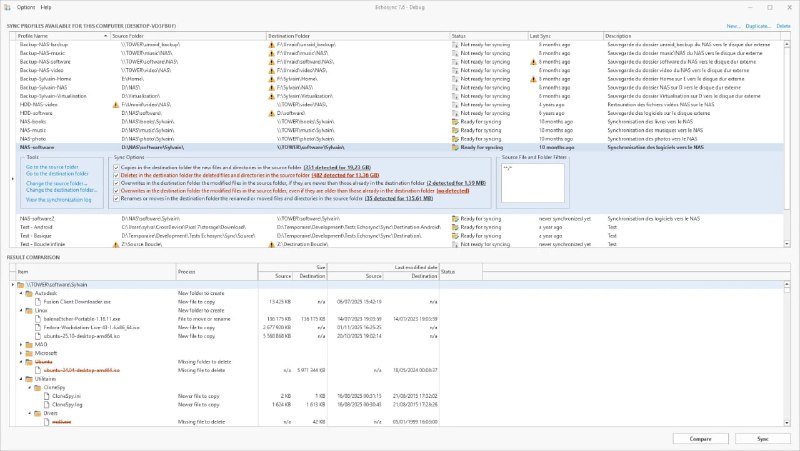
Task: Click the Sync button
Action: (763, 439)
